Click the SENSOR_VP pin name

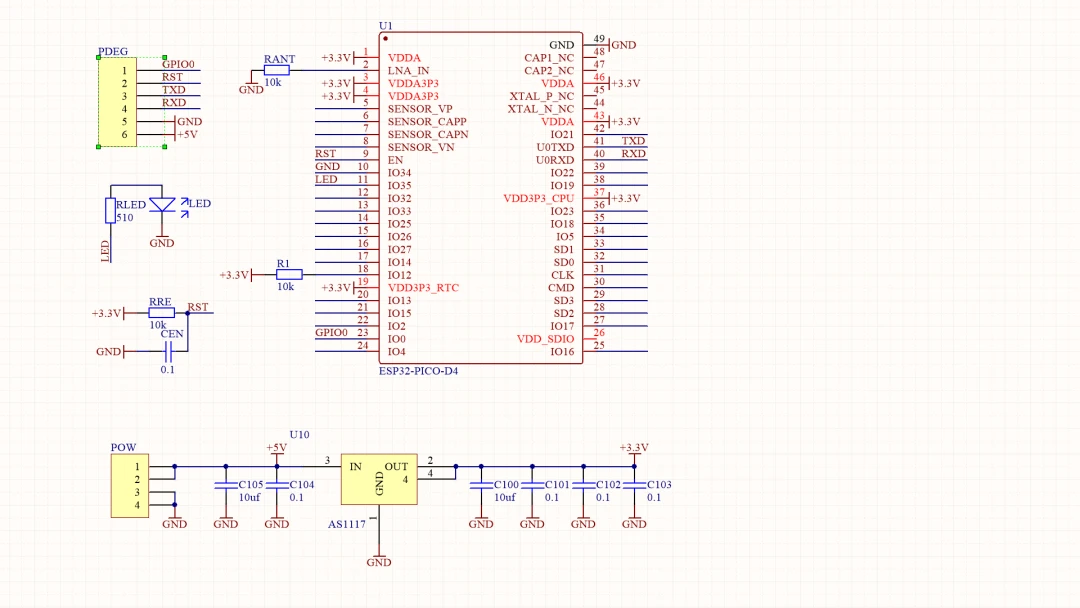click(x=420, y=109)
